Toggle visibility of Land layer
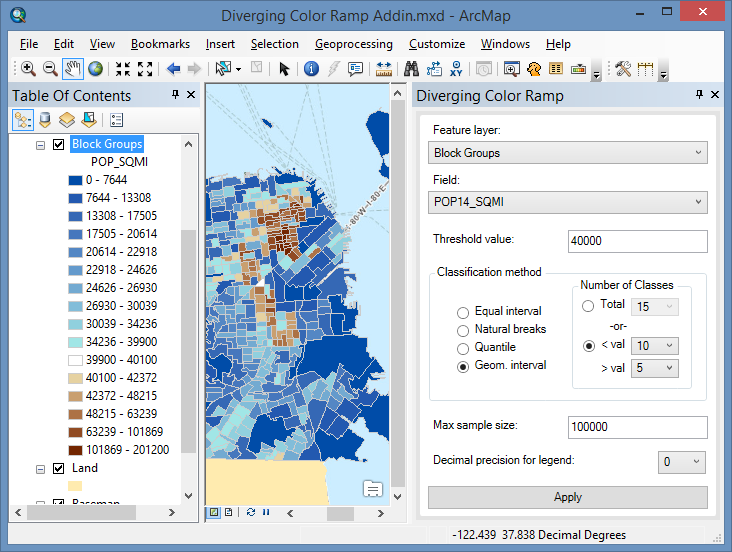This screenshot has width=732, height=552. click(58, 468)
